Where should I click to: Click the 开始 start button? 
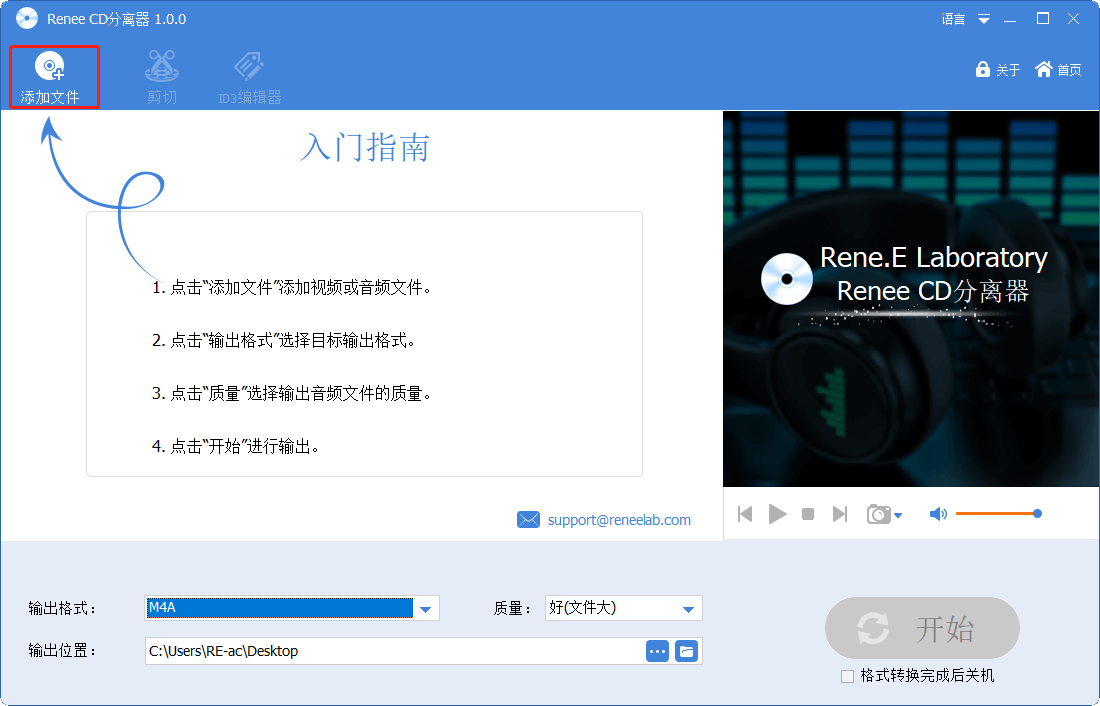coord(922,628)
